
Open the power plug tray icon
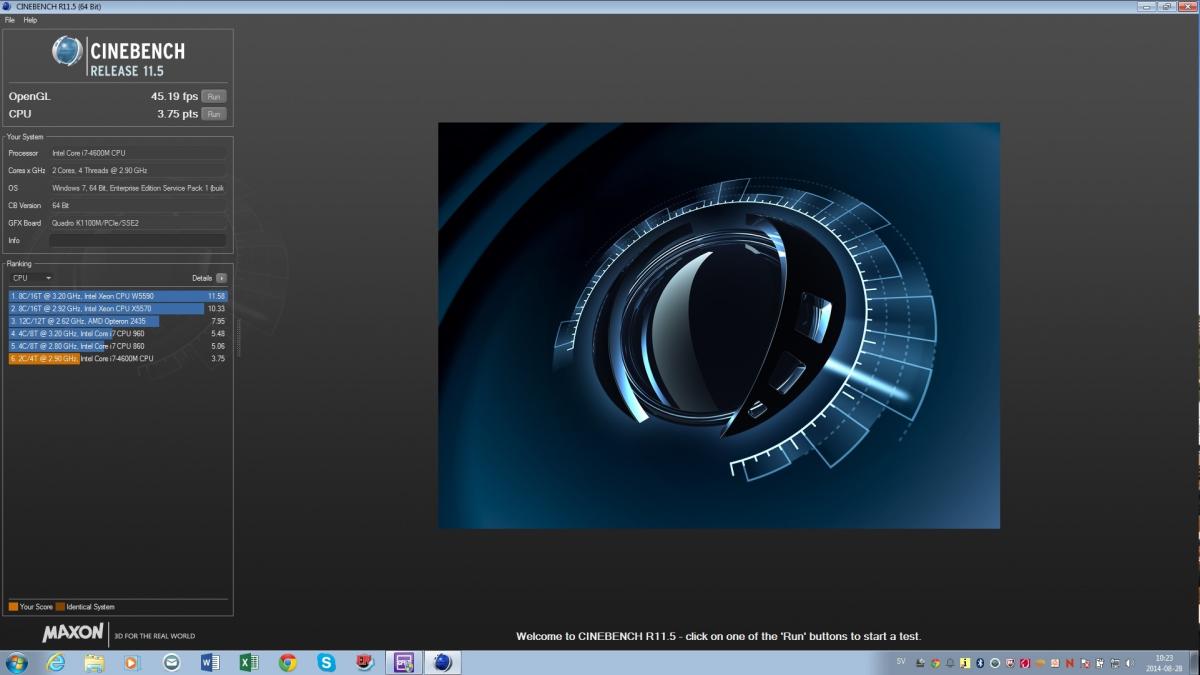[1100, 663]
